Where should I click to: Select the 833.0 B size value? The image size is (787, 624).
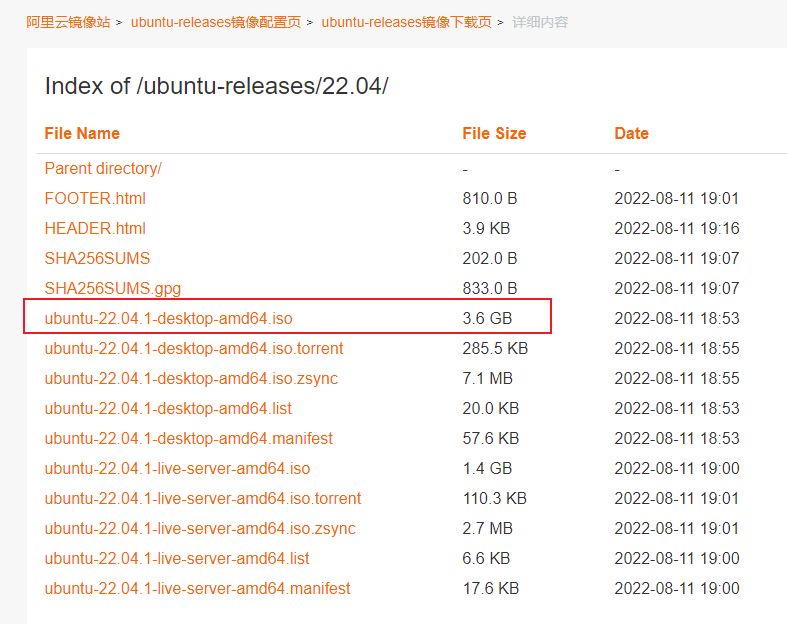(490, 289)
